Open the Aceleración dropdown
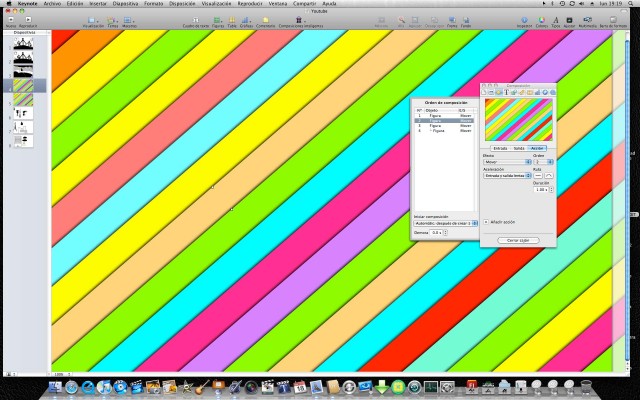 tap(507, 176)
